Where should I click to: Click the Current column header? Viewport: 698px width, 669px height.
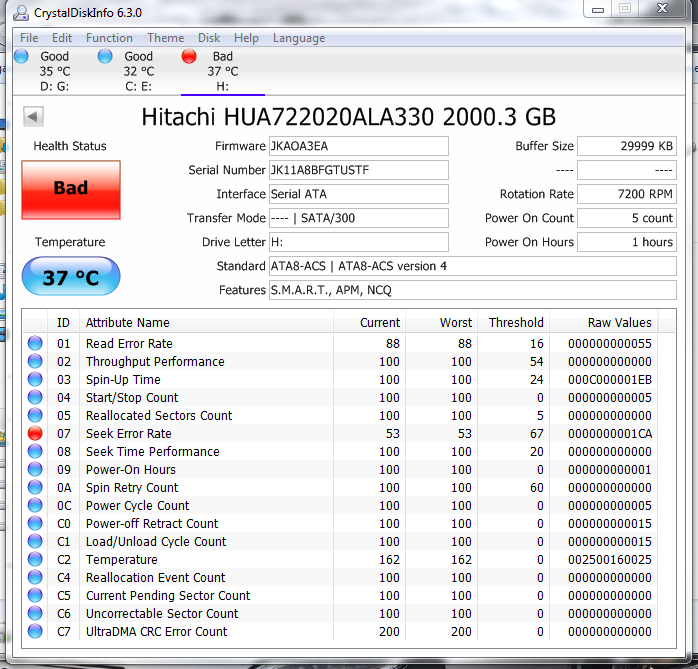pyautogui.click(x=369, y=322)
